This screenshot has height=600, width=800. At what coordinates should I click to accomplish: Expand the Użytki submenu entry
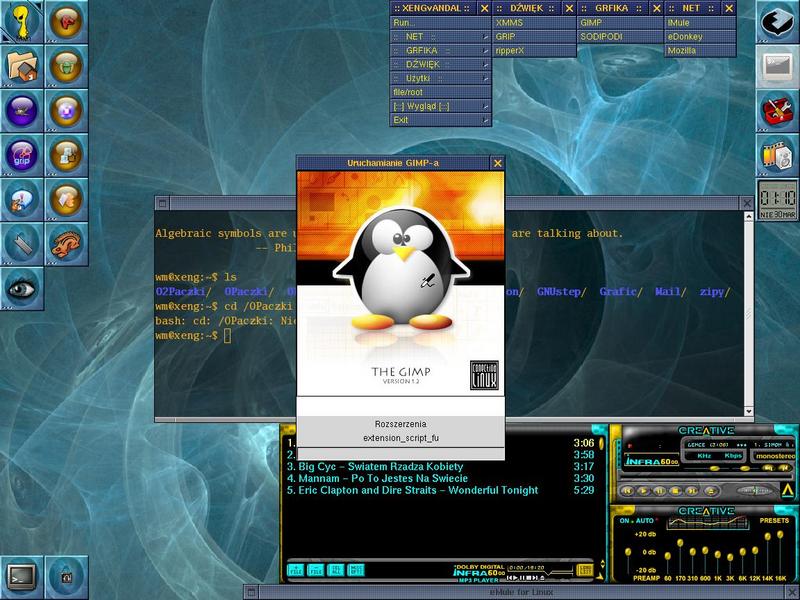point(440,78)
